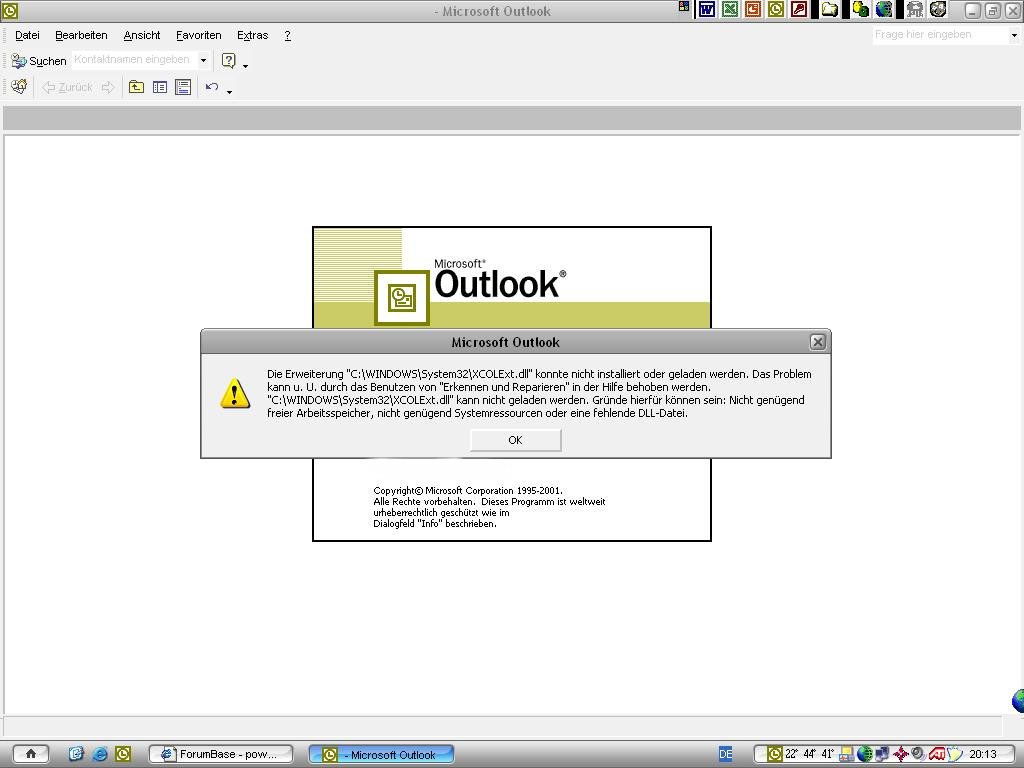Click the yellow warning icon in dialog
Viewport: 1024px width, 768px height.
[234, 393]
